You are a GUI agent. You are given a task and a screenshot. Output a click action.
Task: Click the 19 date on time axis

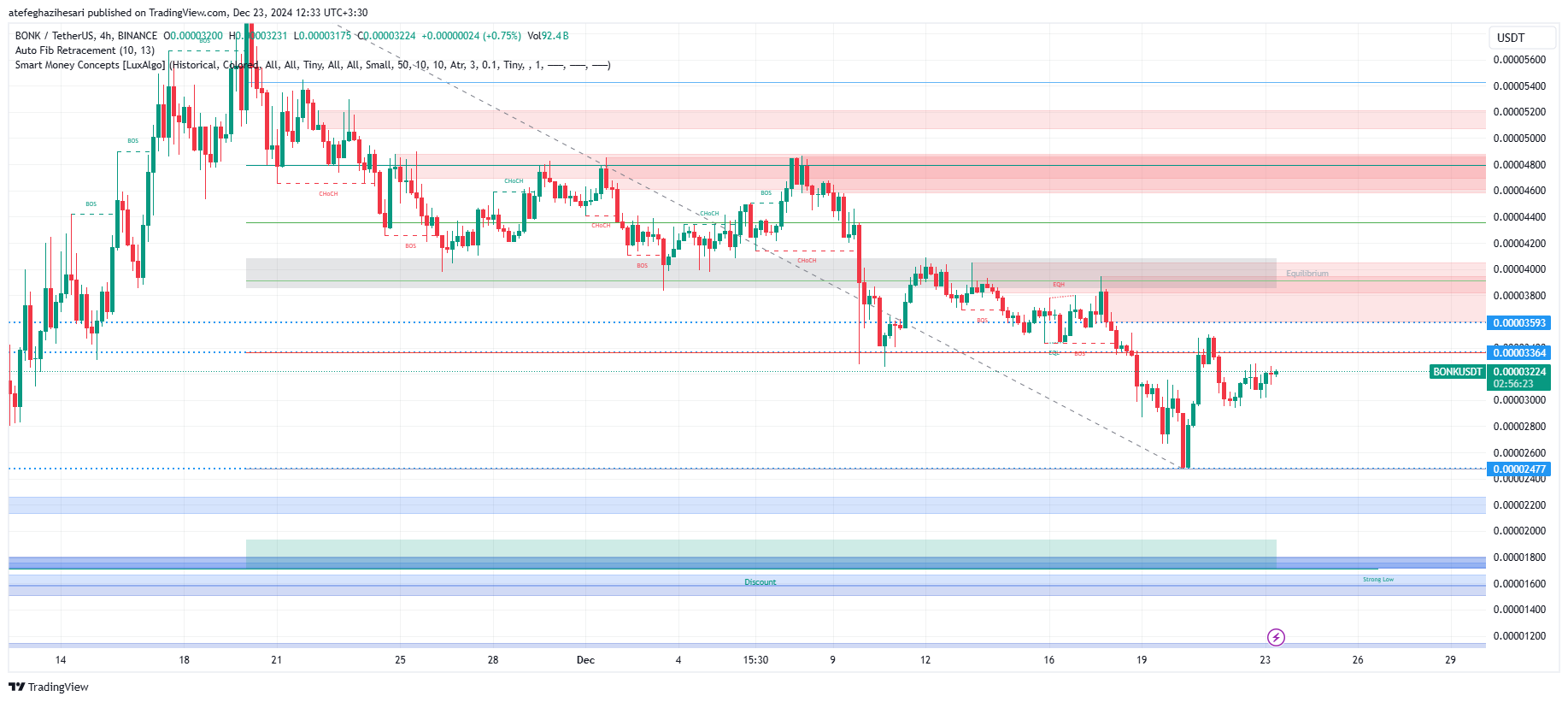[x=1142, y=660]
